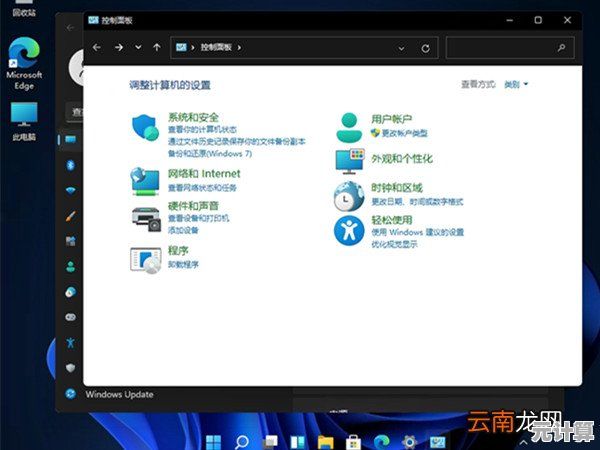Open the 硬件和声音 printer icon
Image resolution: width=600 pixels, height=450 pixels.
[146, 218]
